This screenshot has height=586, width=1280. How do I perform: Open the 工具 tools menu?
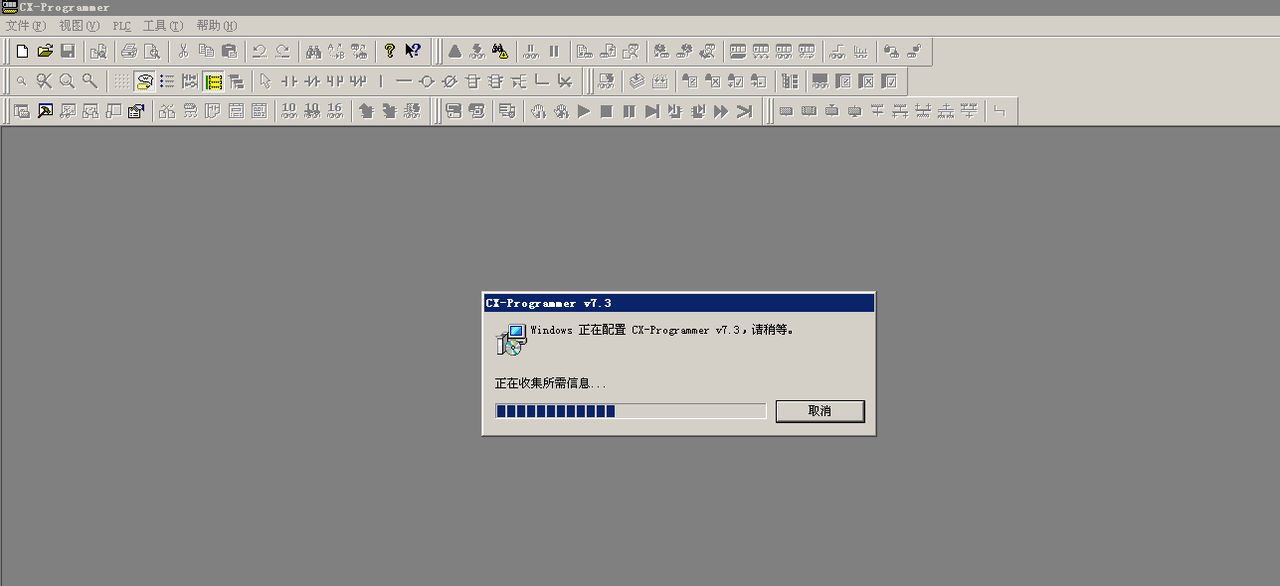(162, 26)
